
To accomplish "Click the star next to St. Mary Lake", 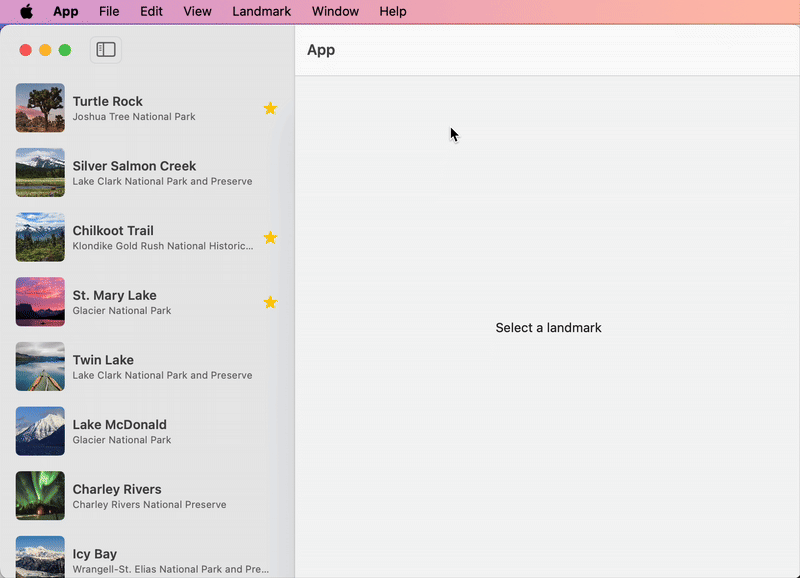I will [270, 302].
